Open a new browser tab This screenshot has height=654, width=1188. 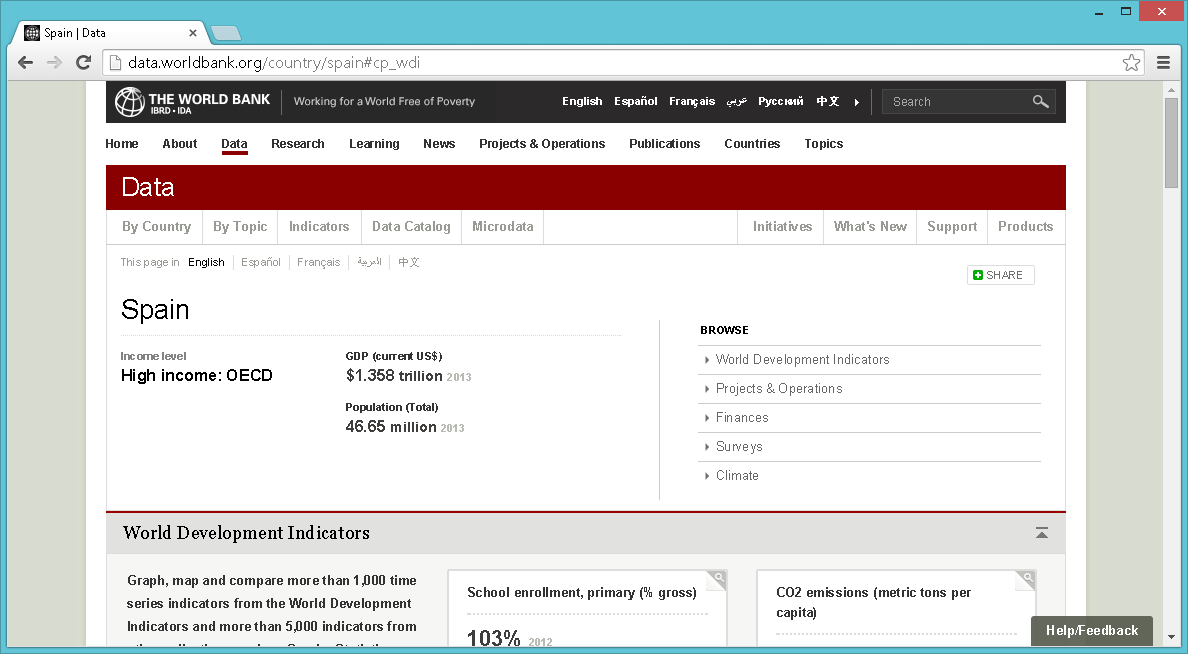click(x=226, y=33)
